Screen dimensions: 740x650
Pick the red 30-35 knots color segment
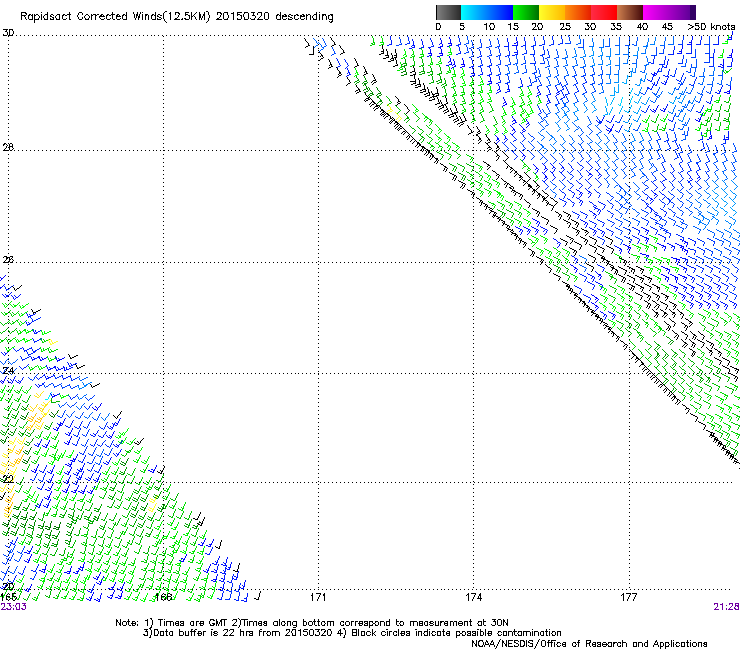click(x=604, y=12)
